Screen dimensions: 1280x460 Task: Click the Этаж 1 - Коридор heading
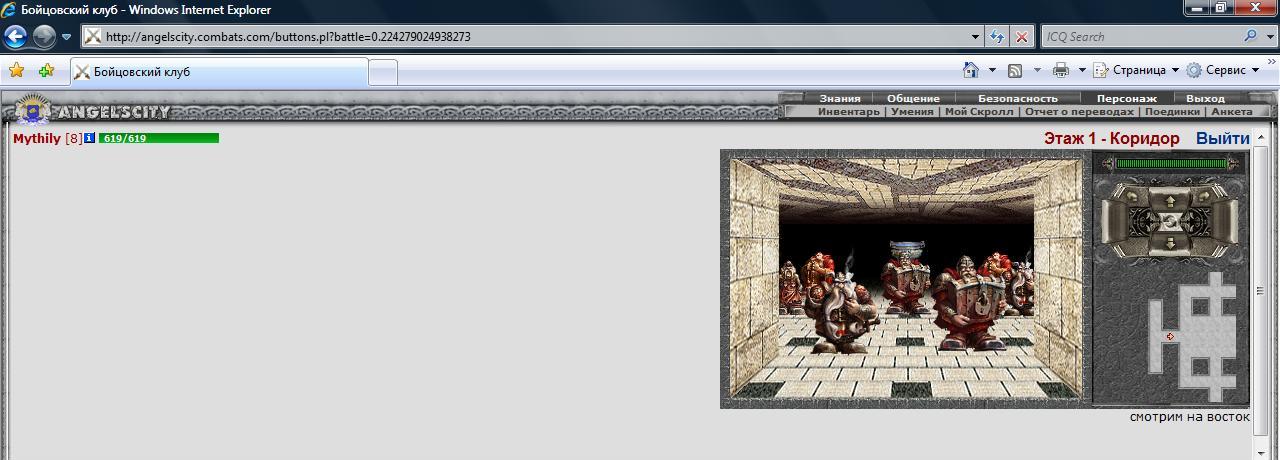pos(1111,138)
